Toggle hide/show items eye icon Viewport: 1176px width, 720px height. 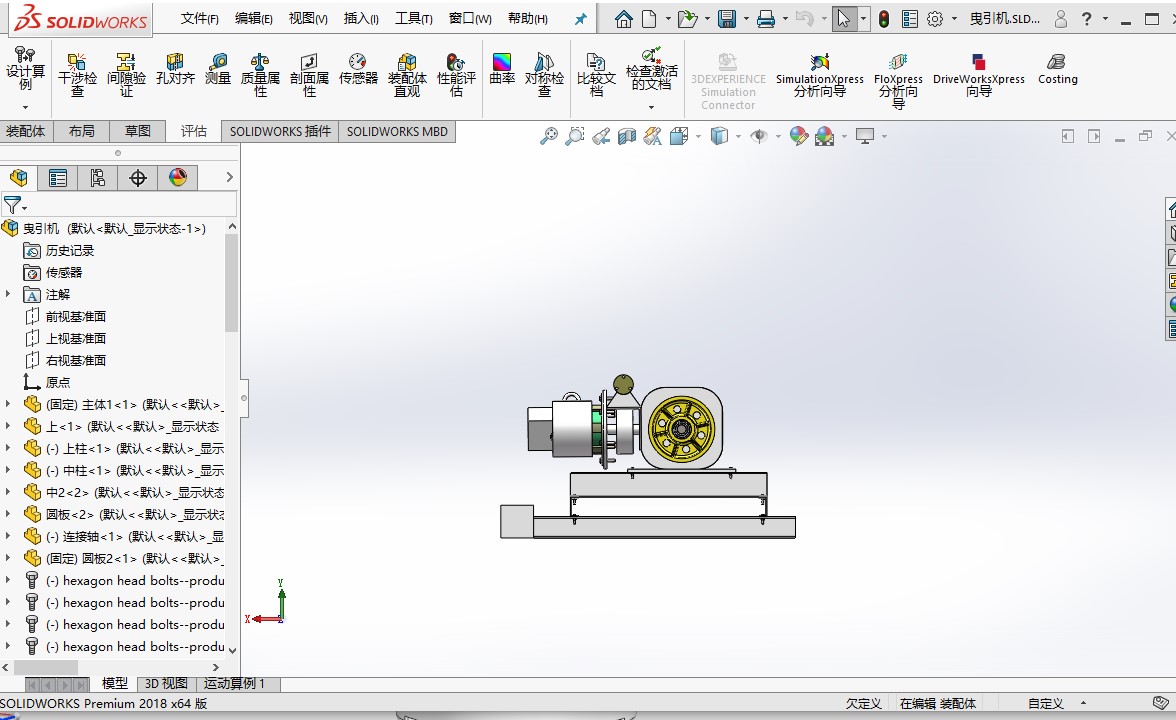coord(759,136)
